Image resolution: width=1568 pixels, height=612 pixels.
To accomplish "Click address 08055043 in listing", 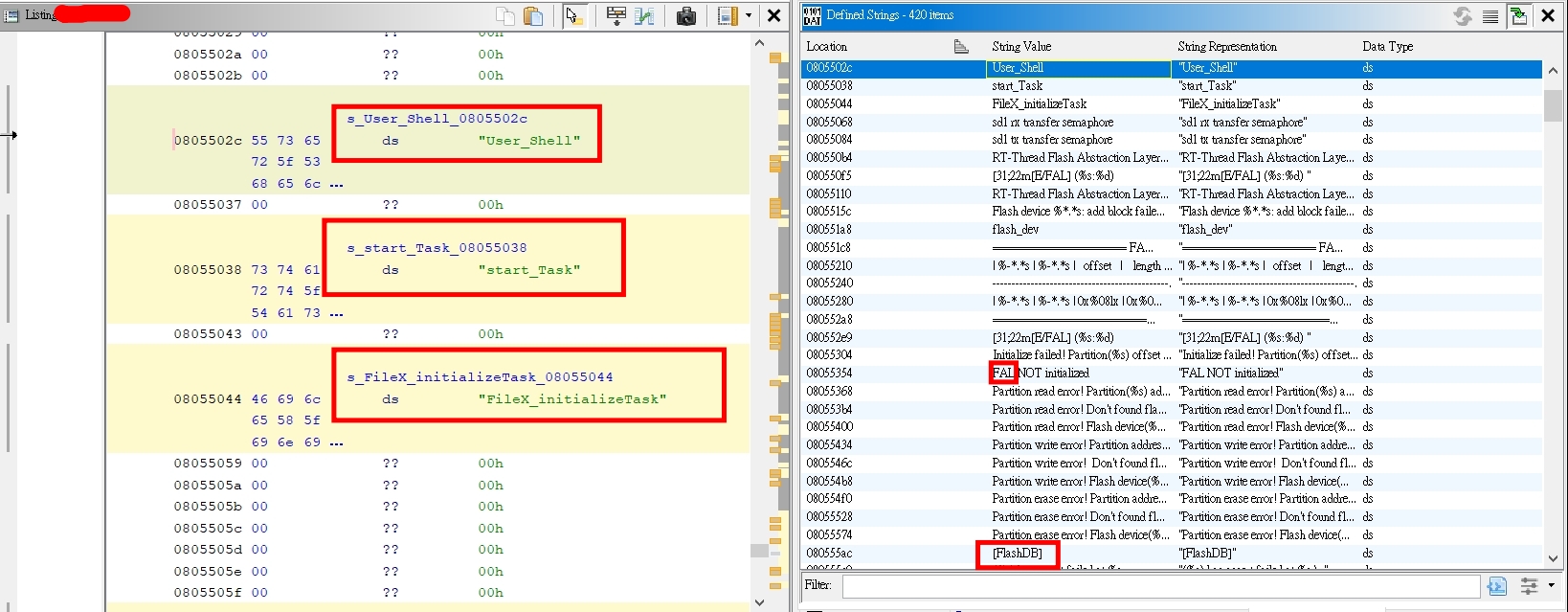I will coord(208,334).
